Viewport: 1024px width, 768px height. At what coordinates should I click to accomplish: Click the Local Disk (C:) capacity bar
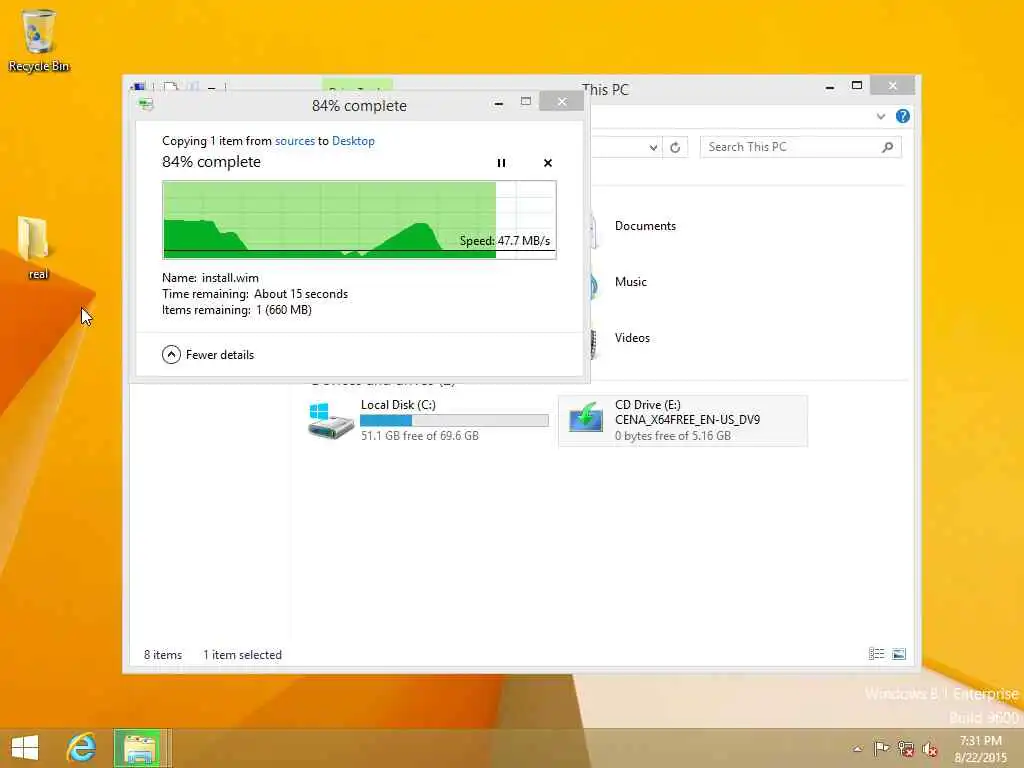454,421
